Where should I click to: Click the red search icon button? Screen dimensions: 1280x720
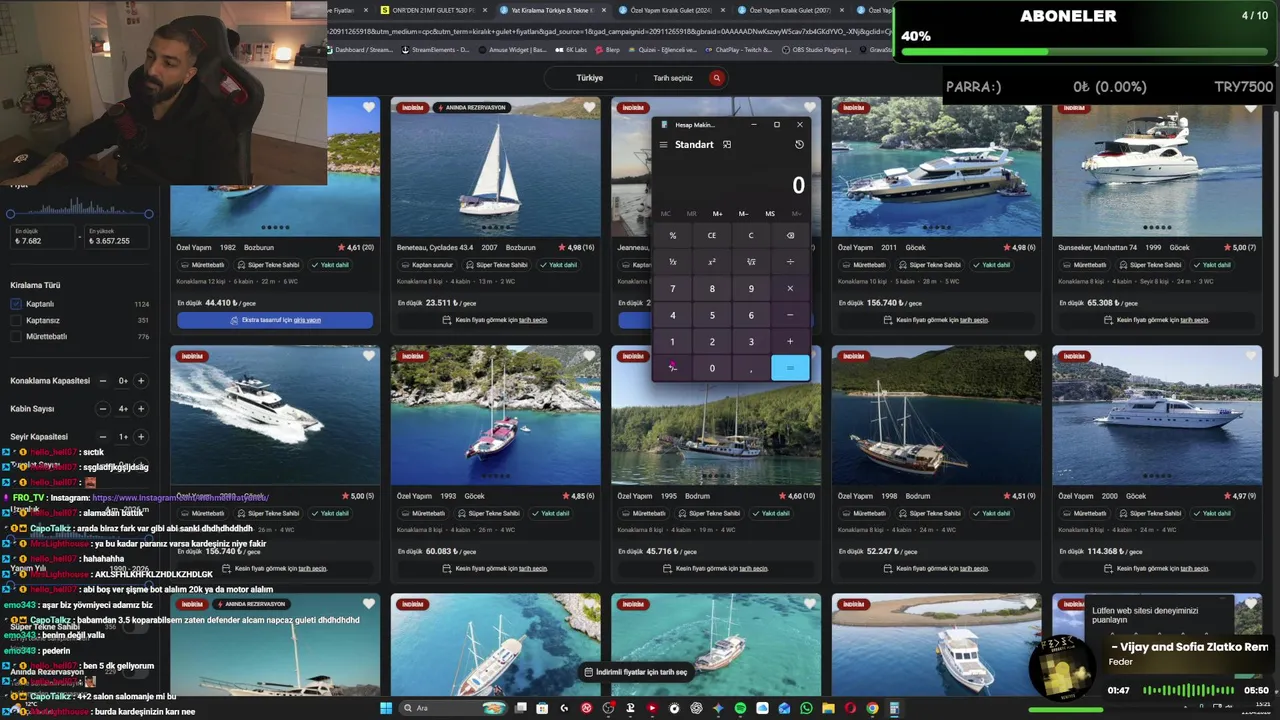click(x=716, y=78)
